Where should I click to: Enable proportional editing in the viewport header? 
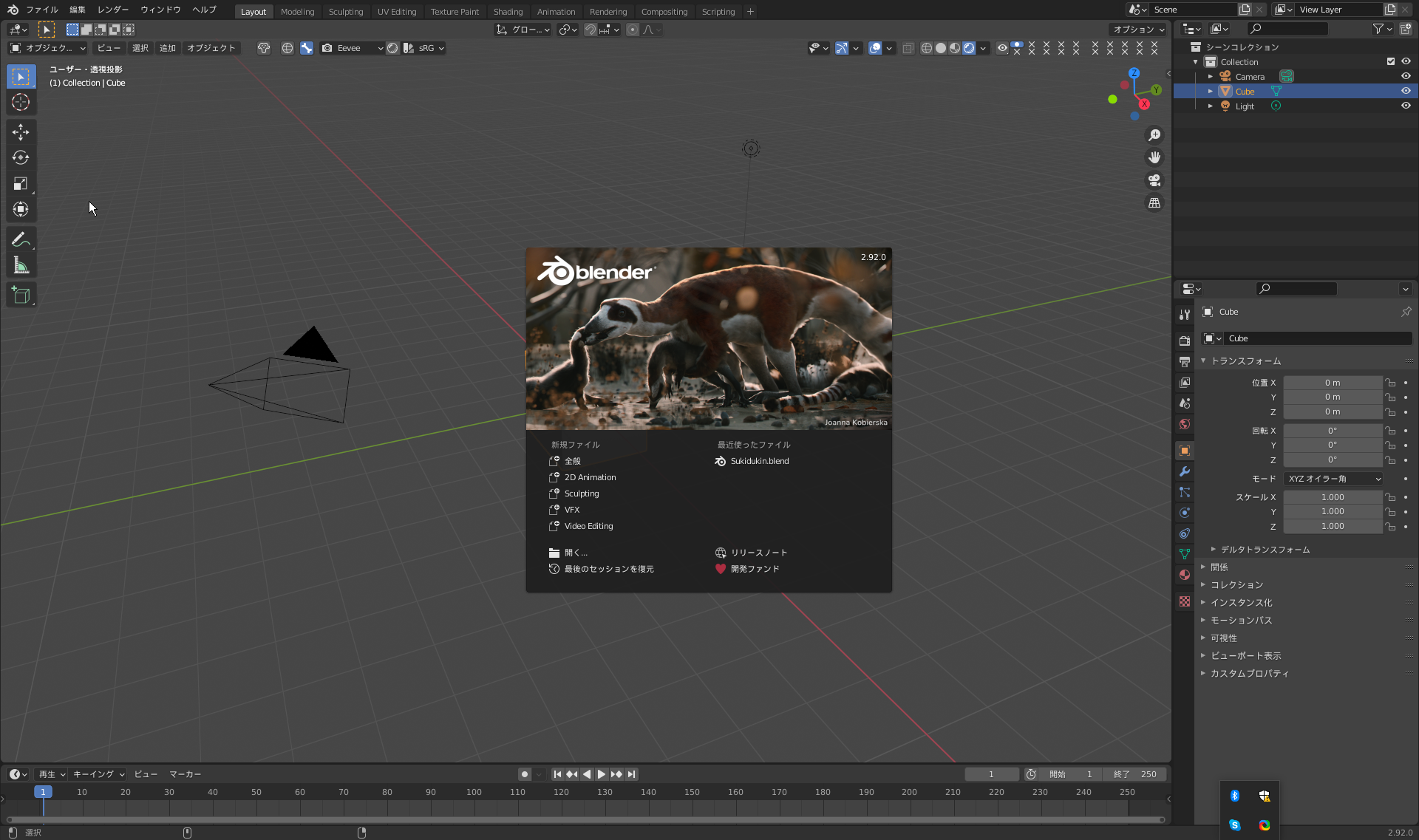tap(633, 30)
